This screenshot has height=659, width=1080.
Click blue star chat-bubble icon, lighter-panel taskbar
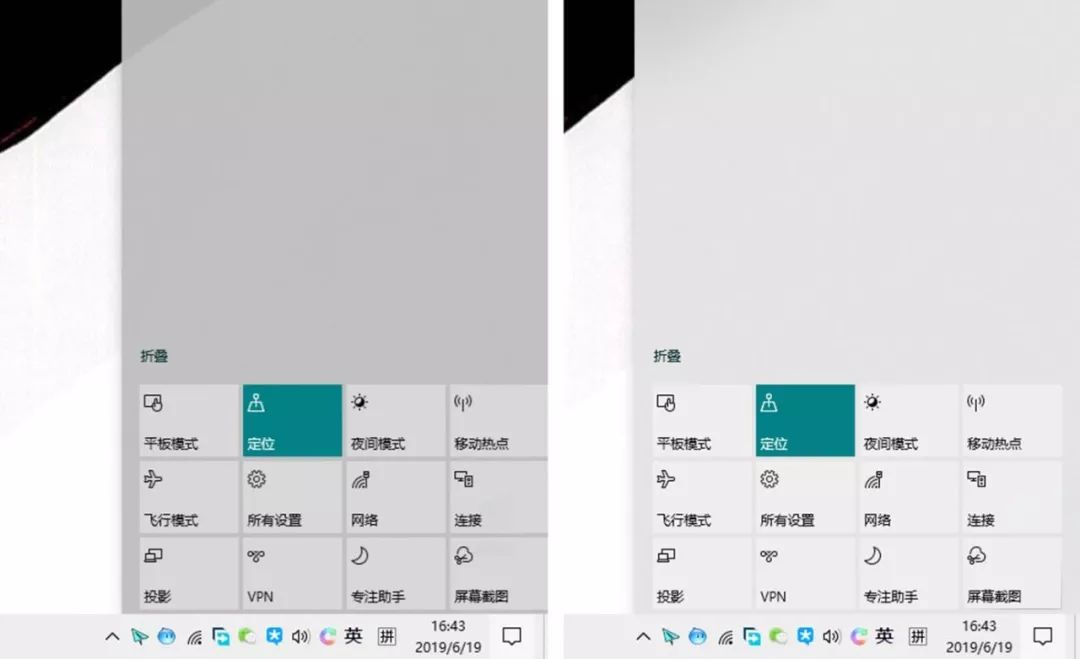[805, 637]
